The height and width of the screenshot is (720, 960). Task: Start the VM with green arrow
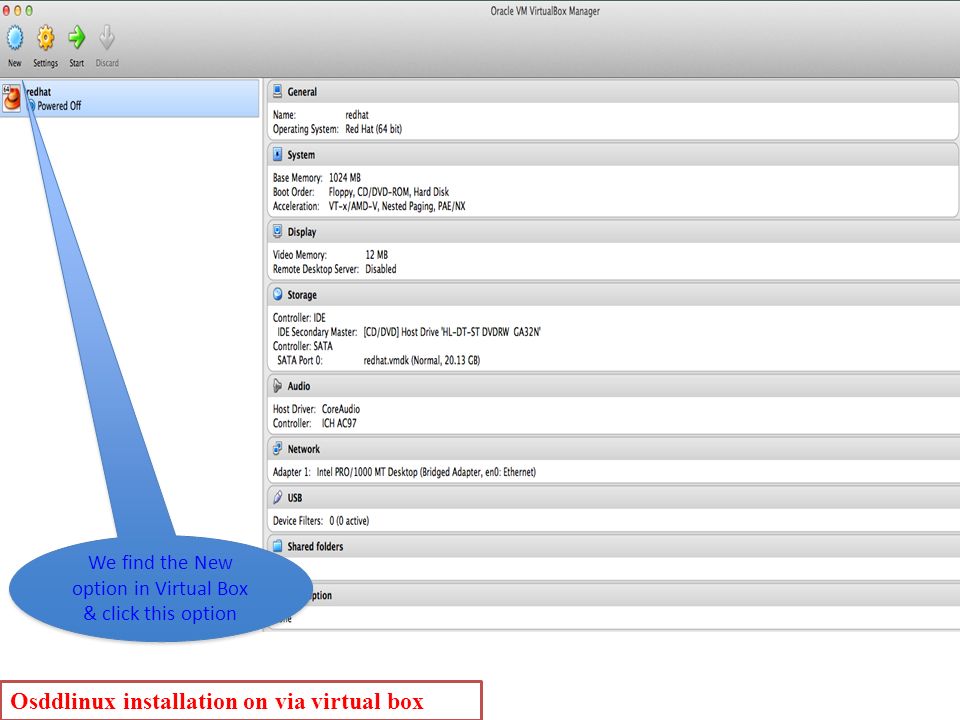coord(77,38)
